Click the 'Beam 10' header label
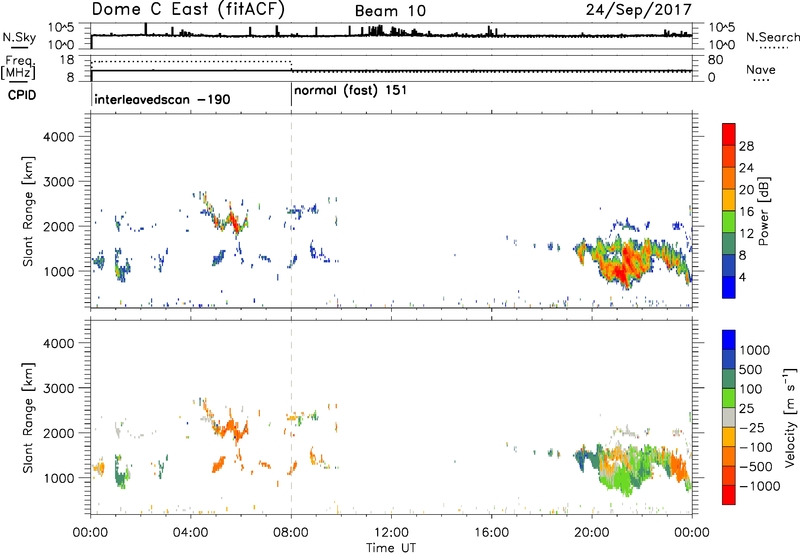 point(390,11)
